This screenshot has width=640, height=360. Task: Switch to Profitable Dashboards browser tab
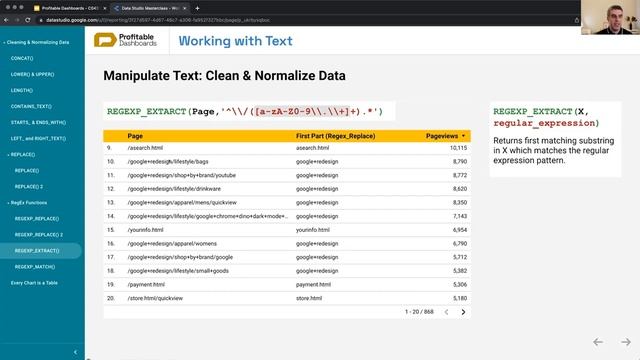(x=69, y=8)
